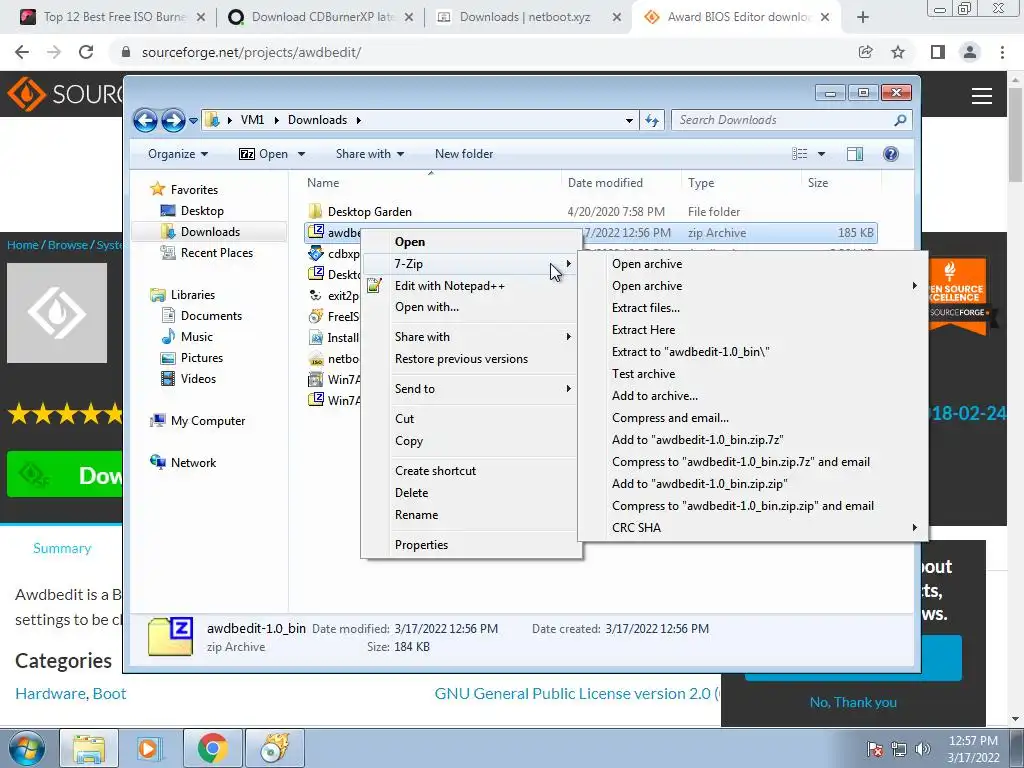Choose Extract files... in 7-Zip submenu

click(752, 308)
